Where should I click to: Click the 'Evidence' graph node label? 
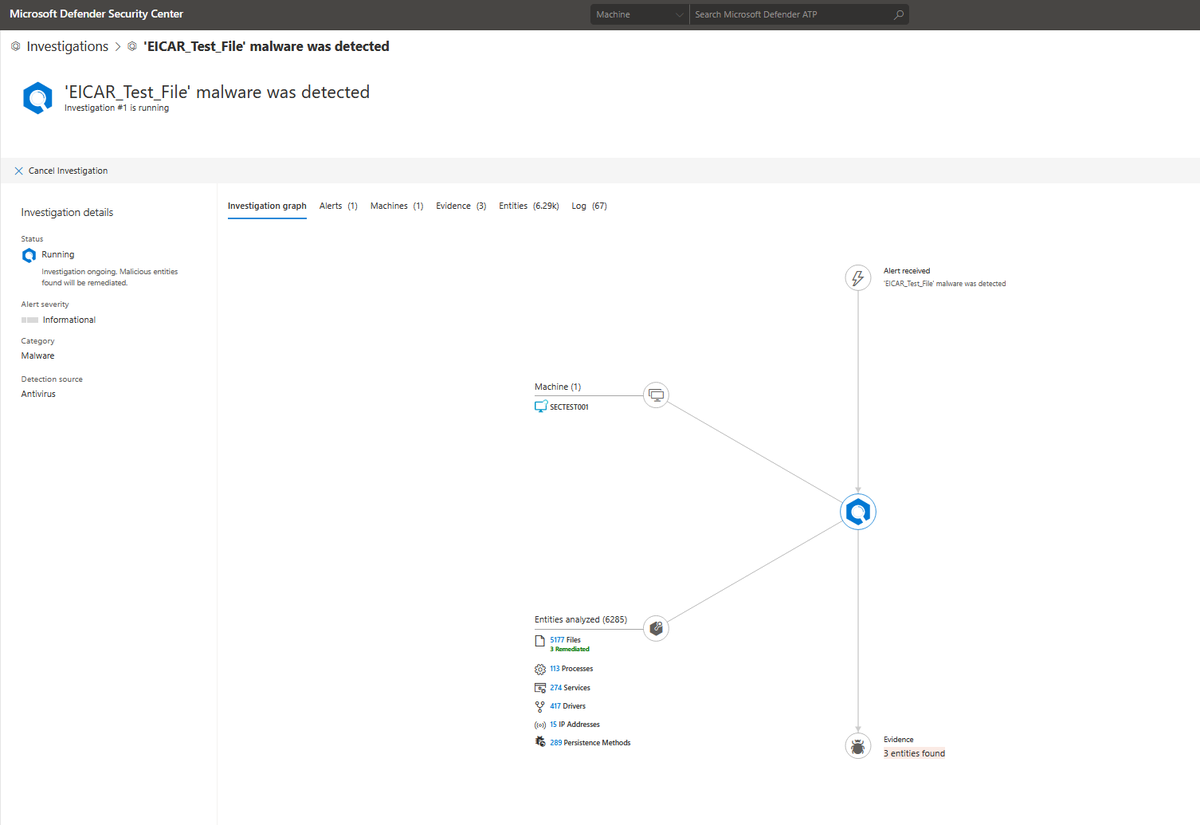[x=899, y=740]
